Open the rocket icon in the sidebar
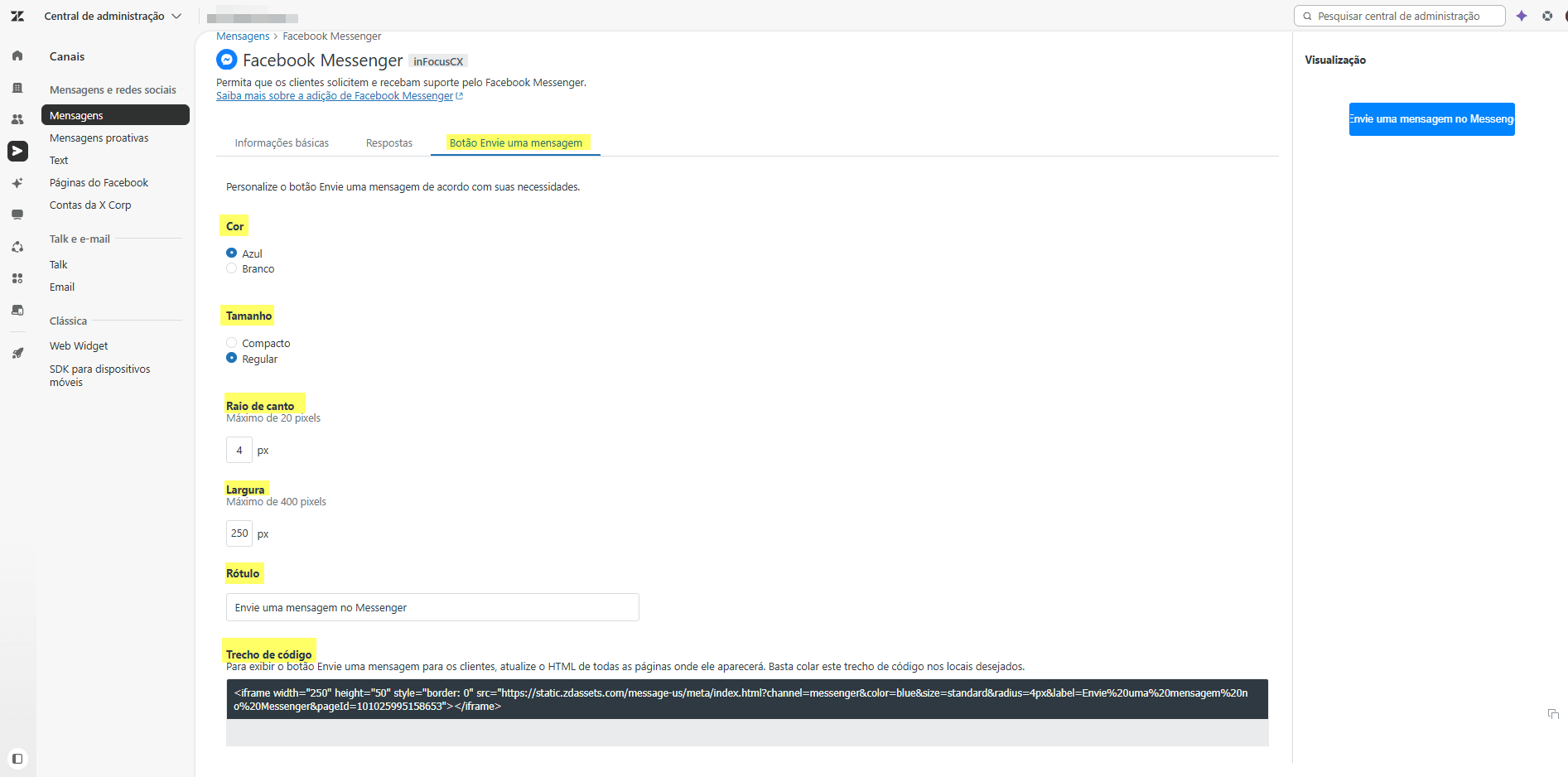 click(17, 353)
